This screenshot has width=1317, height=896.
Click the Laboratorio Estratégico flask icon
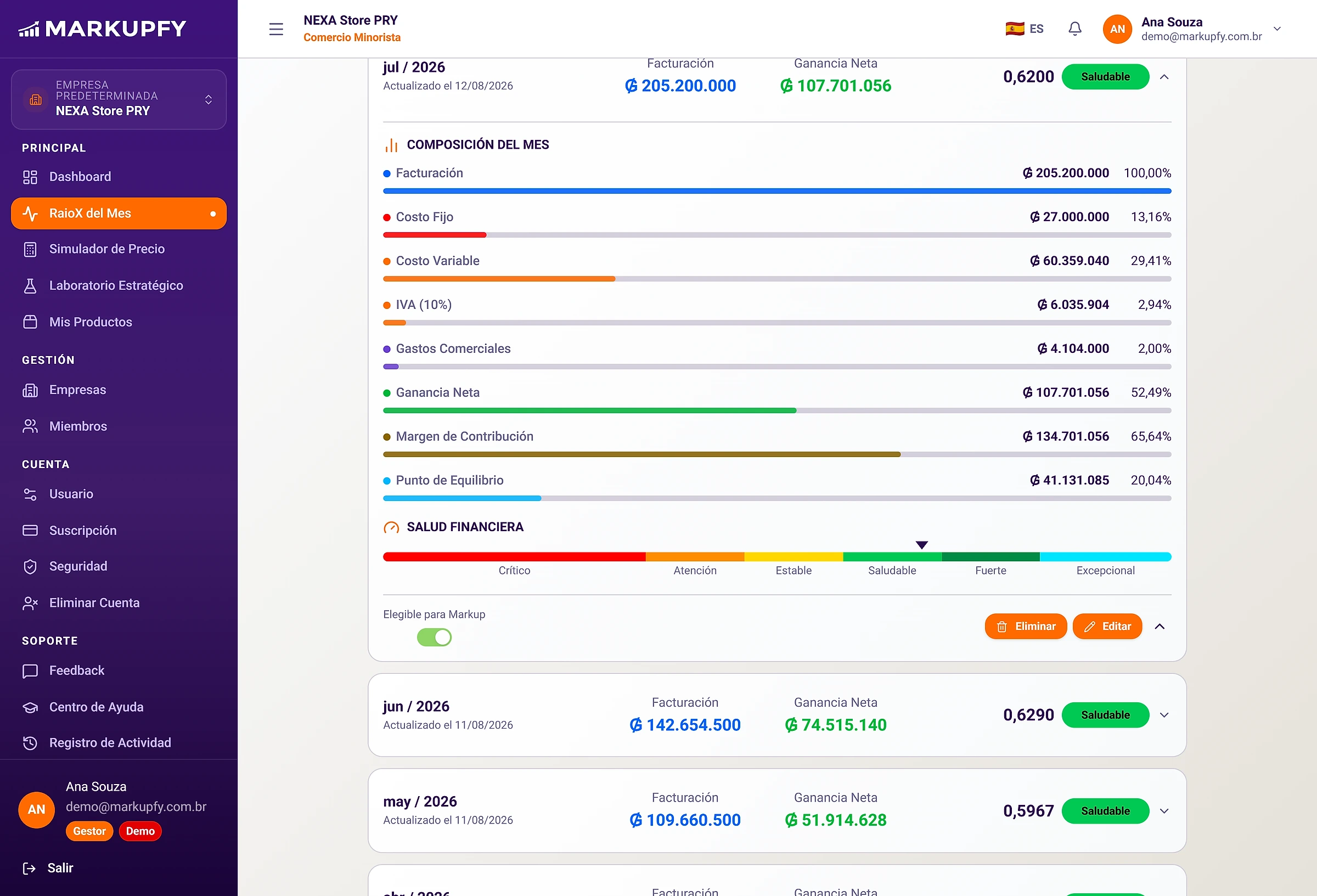click(x=30, y=286)
